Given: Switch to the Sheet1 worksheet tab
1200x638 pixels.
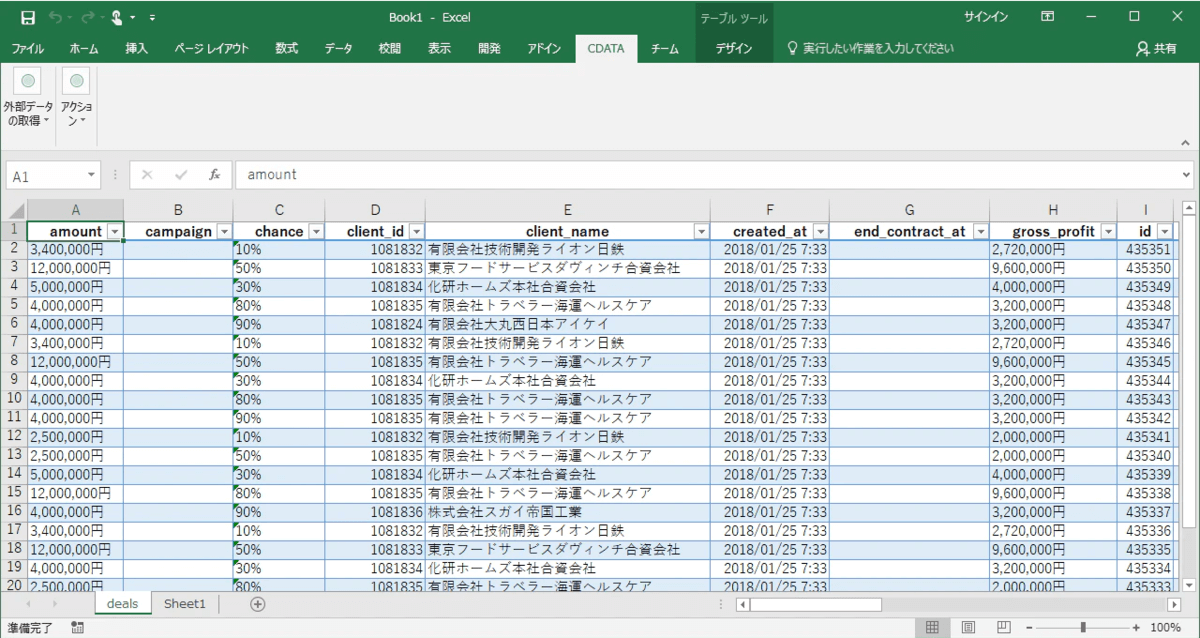Looking at the screenshot, I should click(185, 604).
